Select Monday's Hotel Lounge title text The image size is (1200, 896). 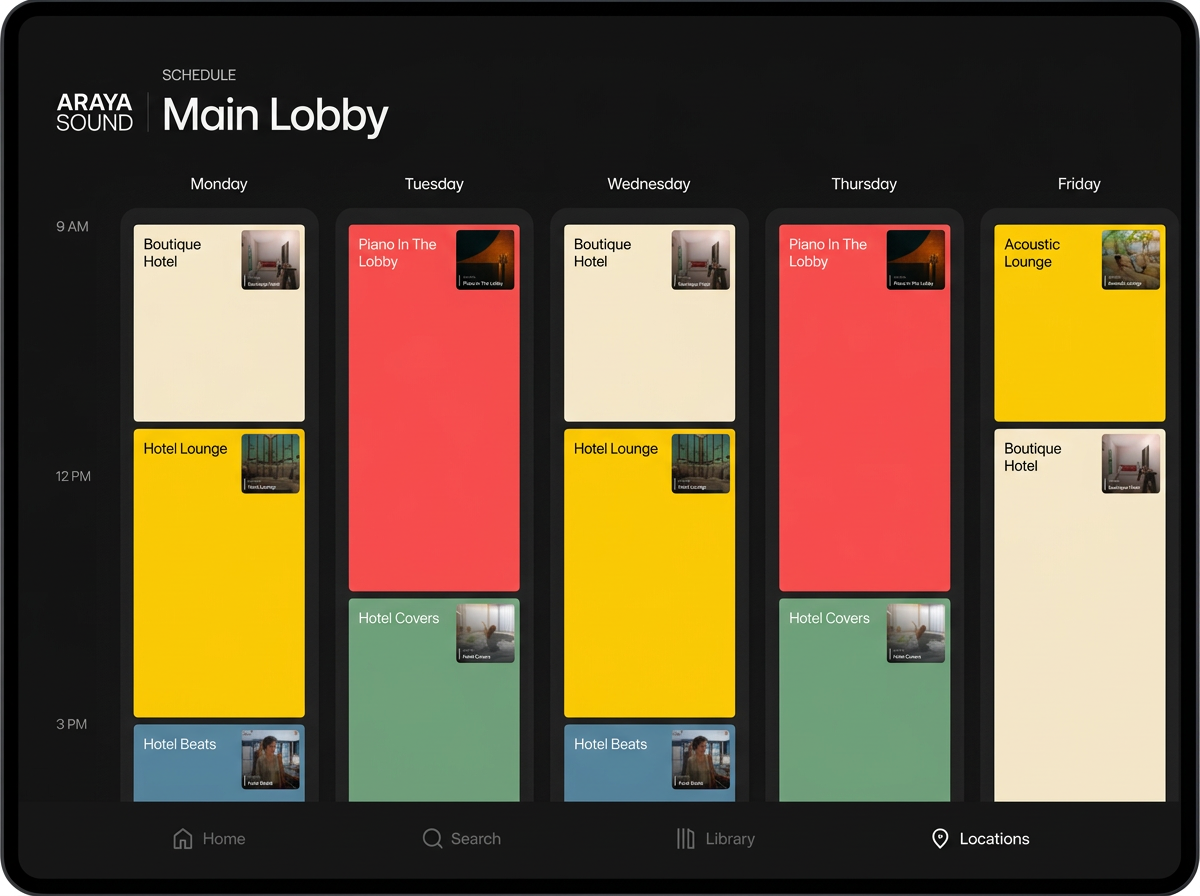click(x=185, y=449)
